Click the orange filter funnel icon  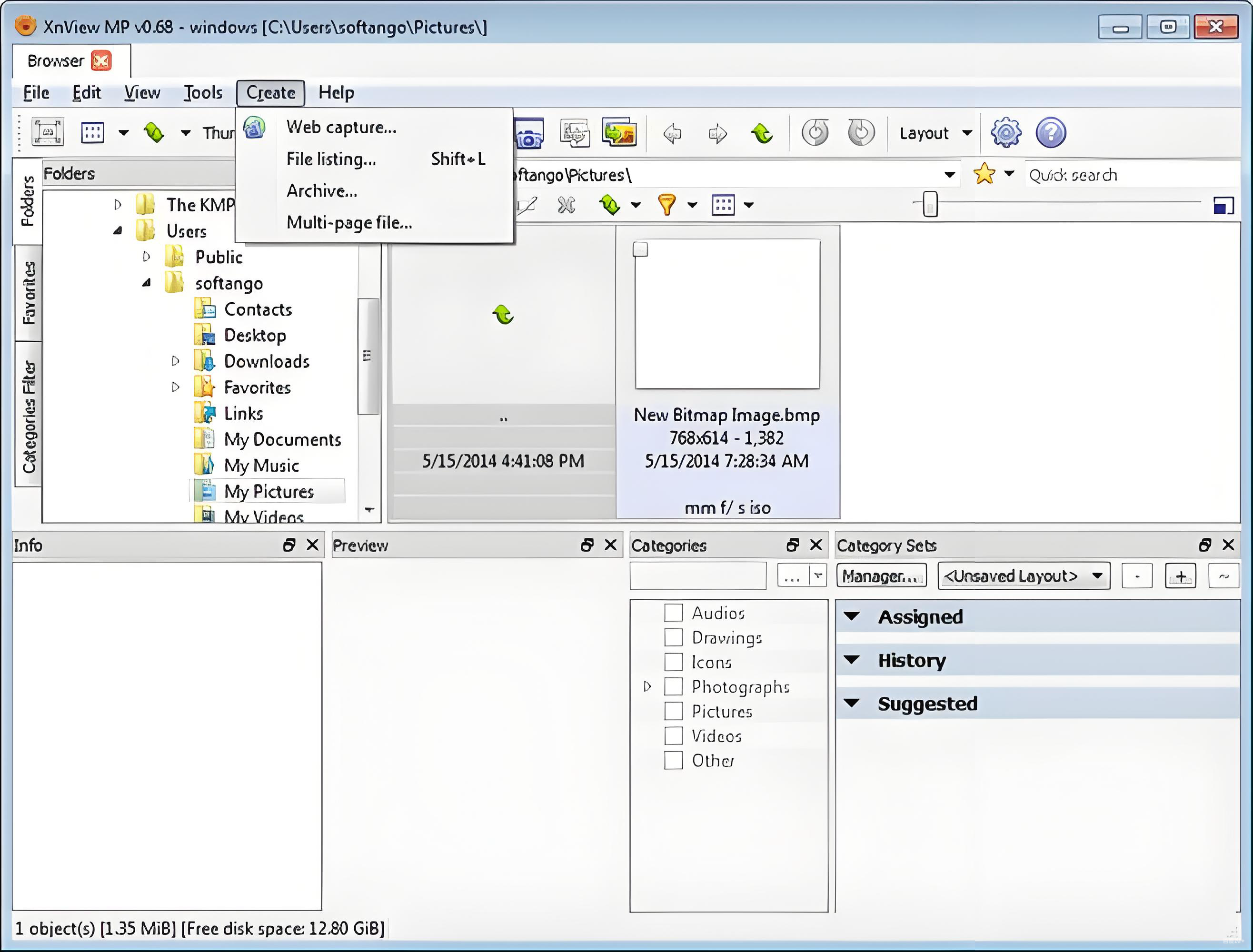pyautogui.click(x=666, y=205)
